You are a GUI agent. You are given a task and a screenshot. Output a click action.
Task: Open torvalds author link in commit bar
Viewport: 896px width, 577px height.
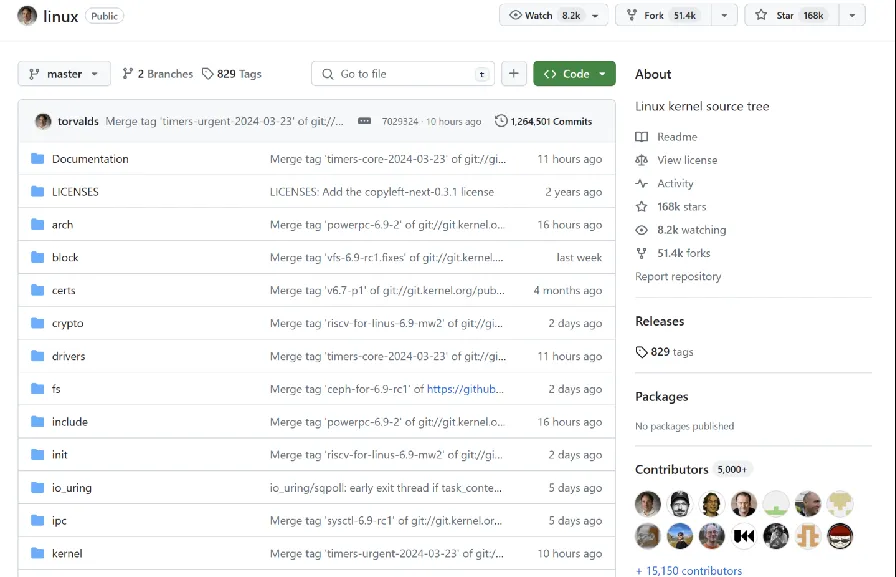(78, 121)
